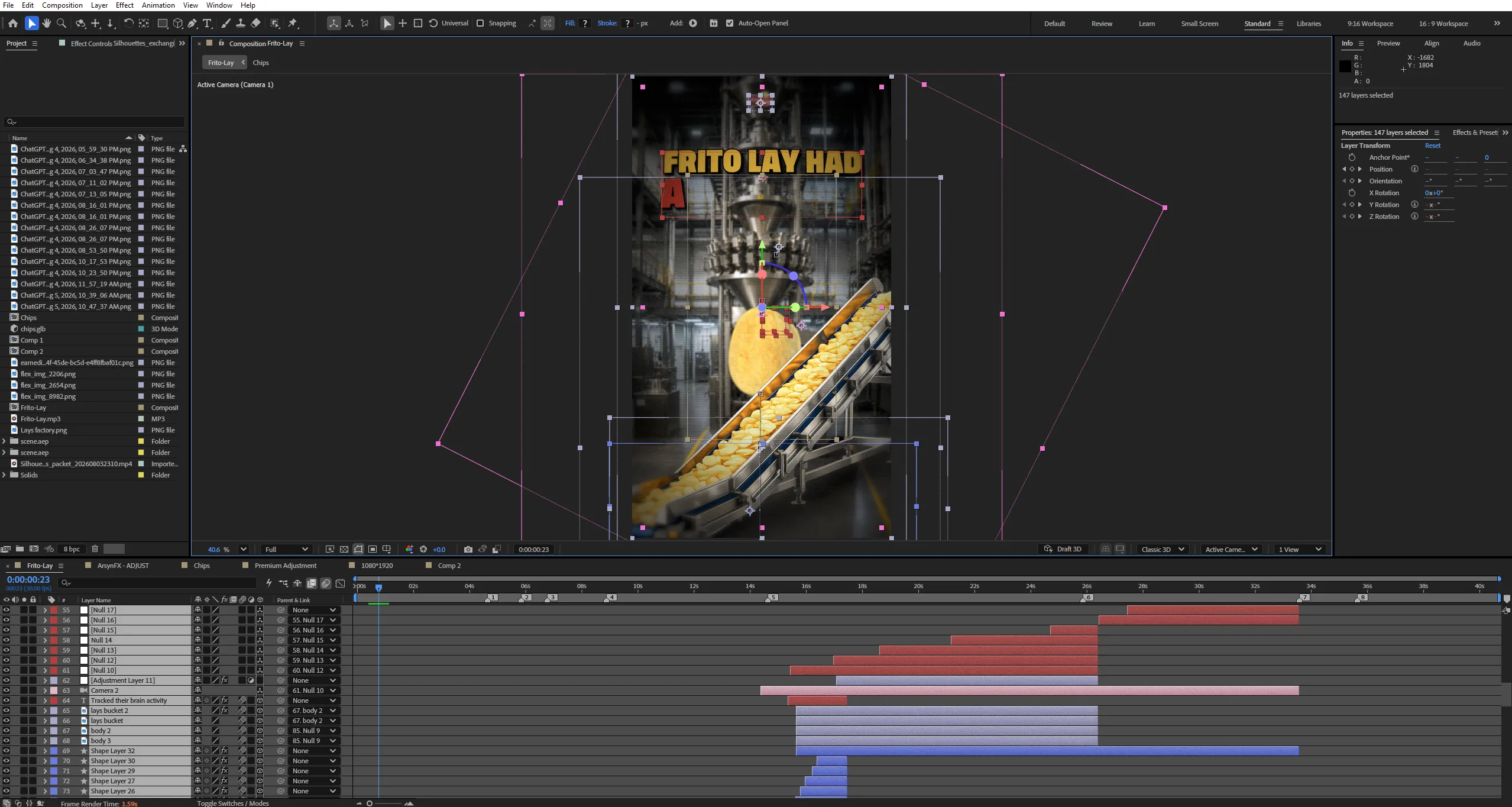This screenshot has height=807, width=1512.
Task: Open the Effect menu
Action: point(125,5)
